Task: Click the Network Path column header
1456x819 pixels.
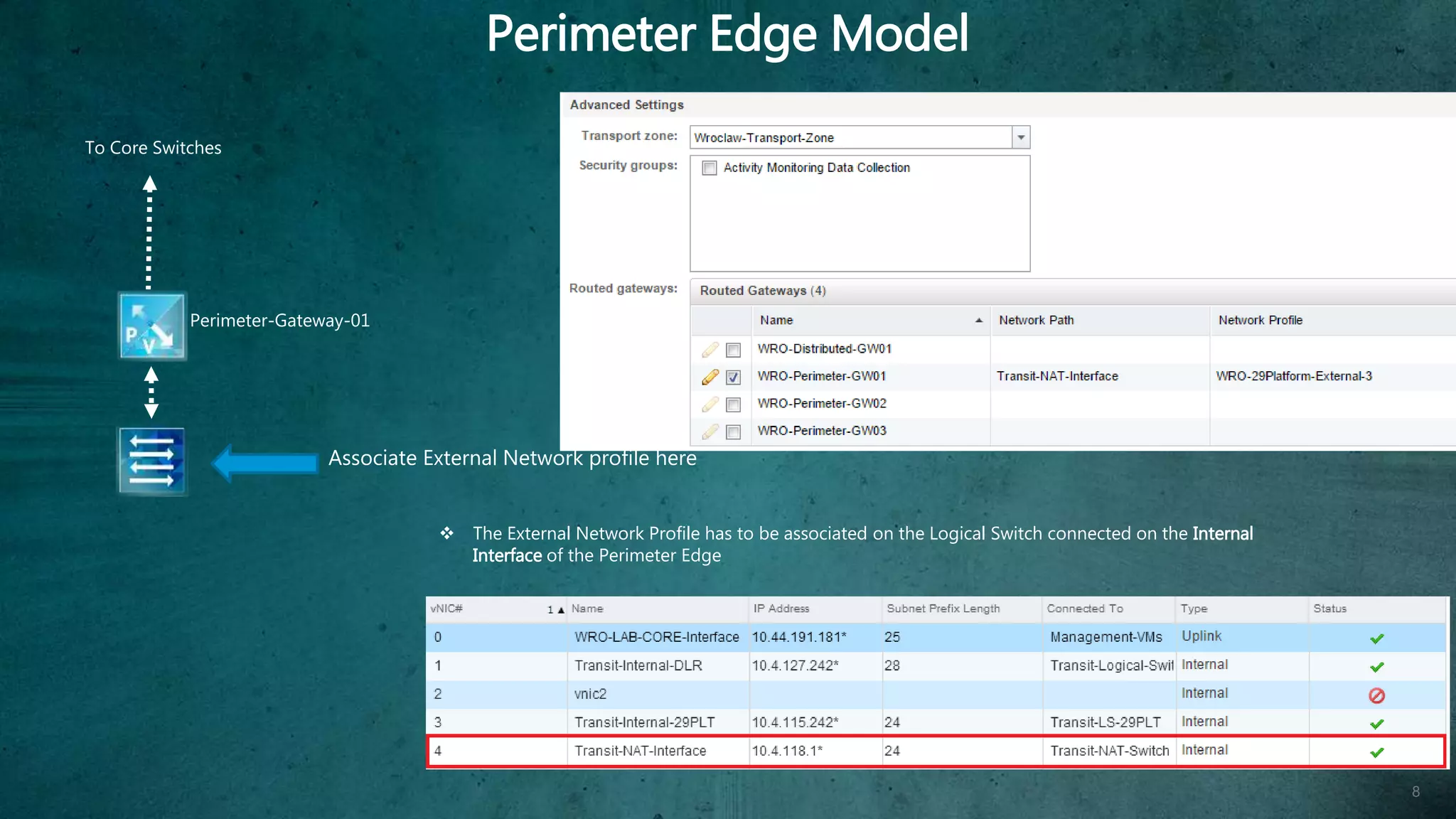Action: (1036, 321)
